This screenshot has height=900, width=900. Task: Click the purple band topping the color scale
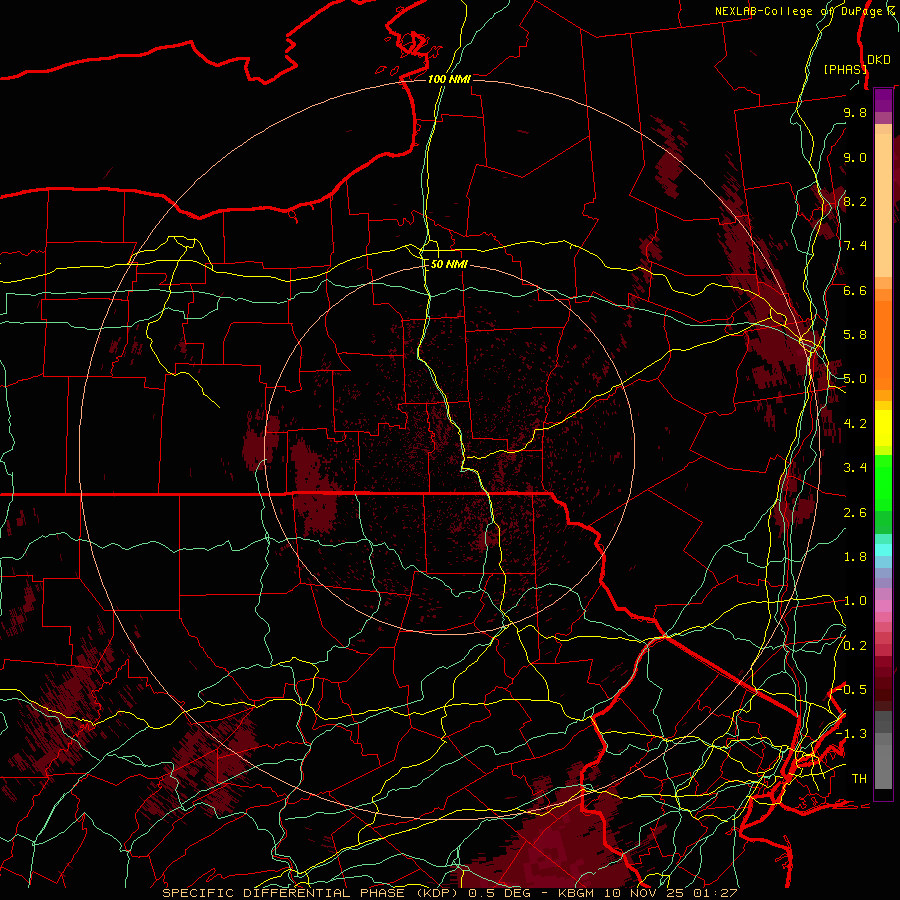[x=883, y=101]
